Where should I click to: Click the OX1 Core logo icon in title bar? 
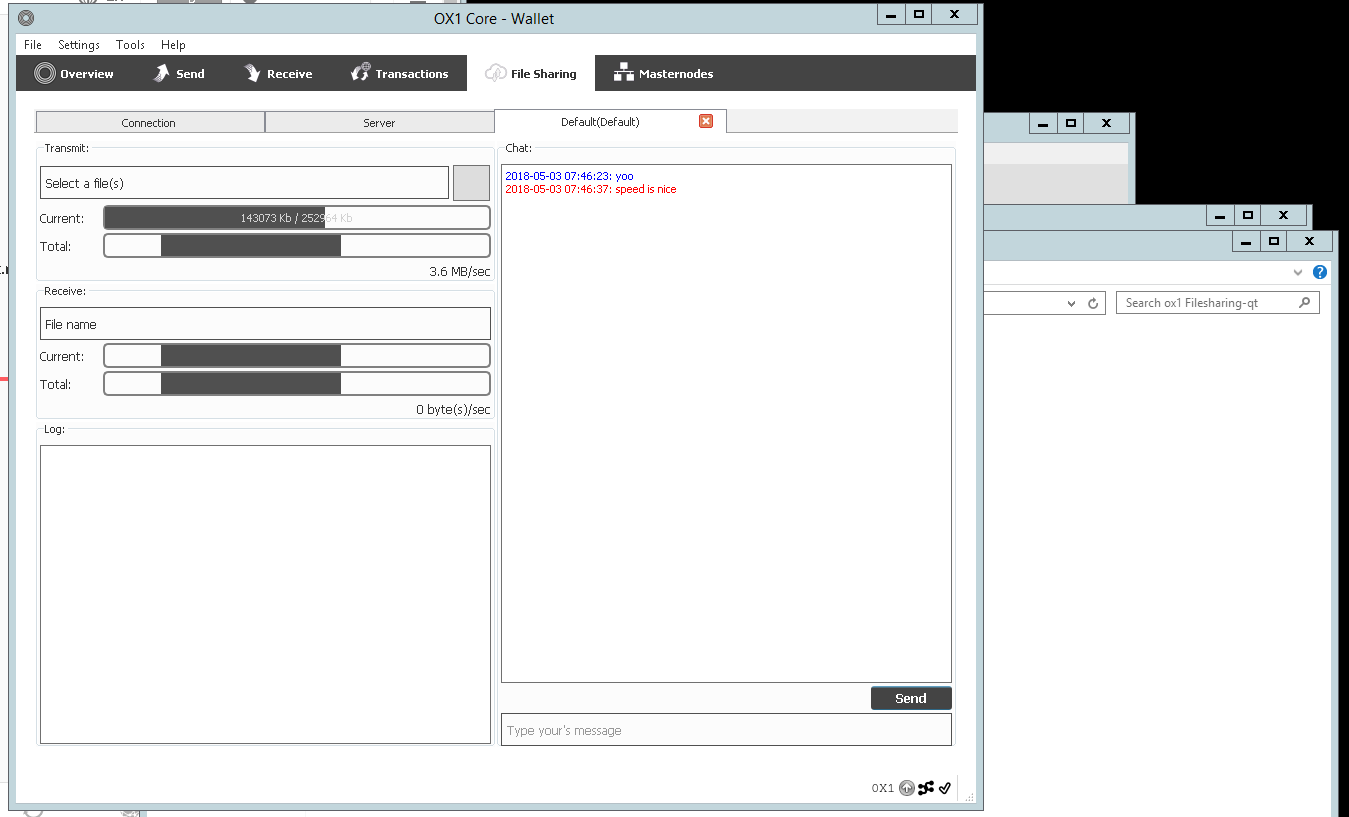[26, 18]
